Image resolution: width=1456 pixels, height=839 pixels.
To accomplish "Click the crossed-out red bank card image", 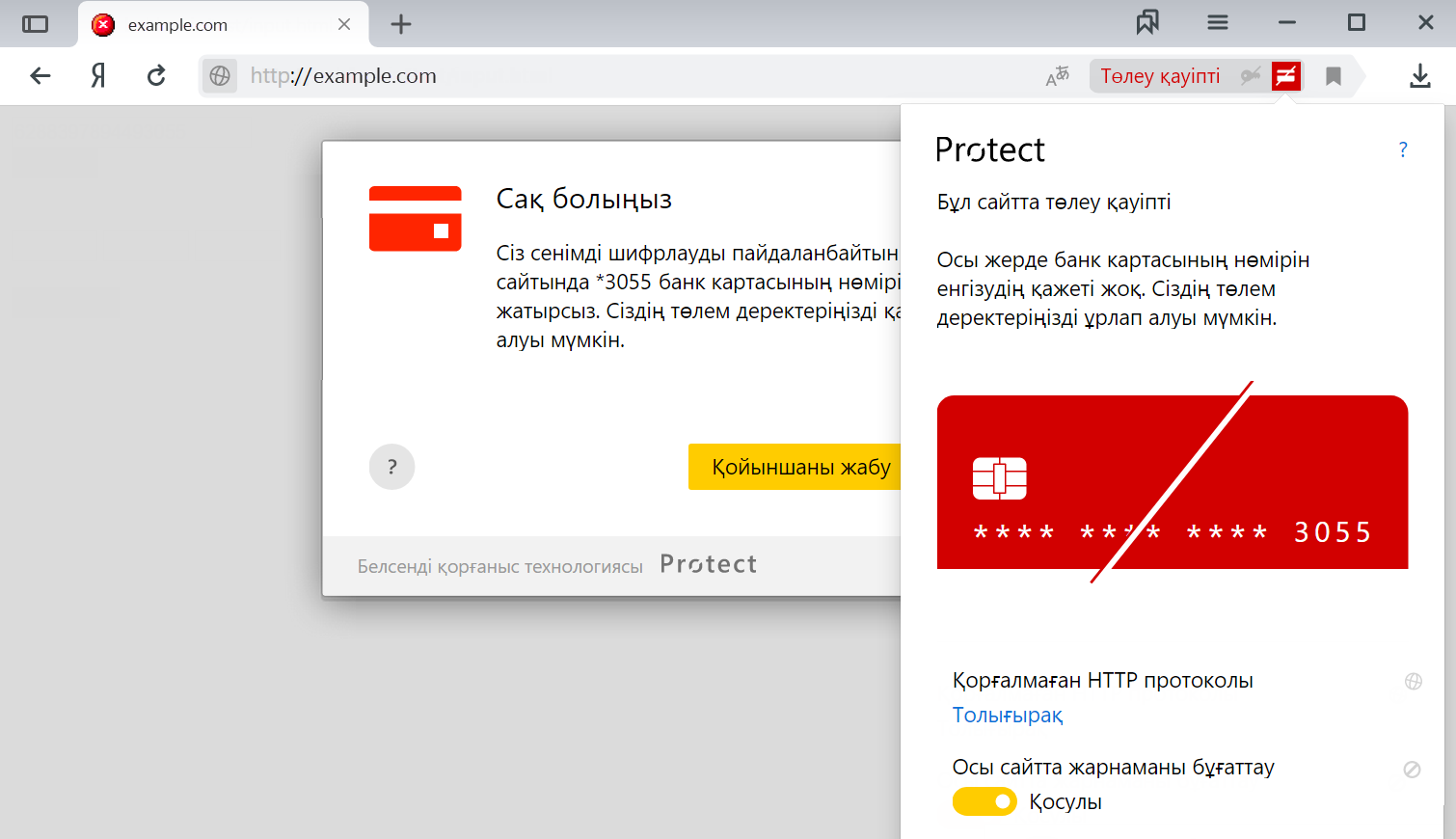I will point(1173,482).
